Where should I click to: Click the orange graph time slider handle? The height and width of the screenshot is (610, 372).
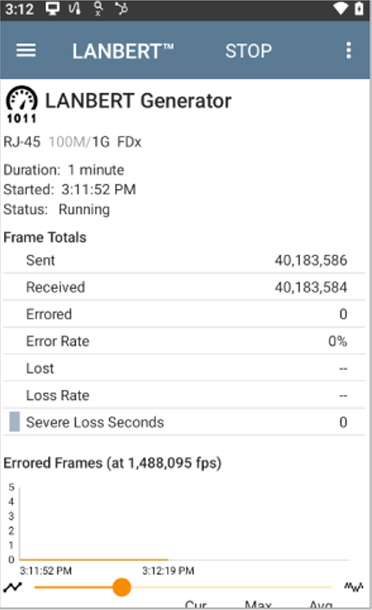122,587
